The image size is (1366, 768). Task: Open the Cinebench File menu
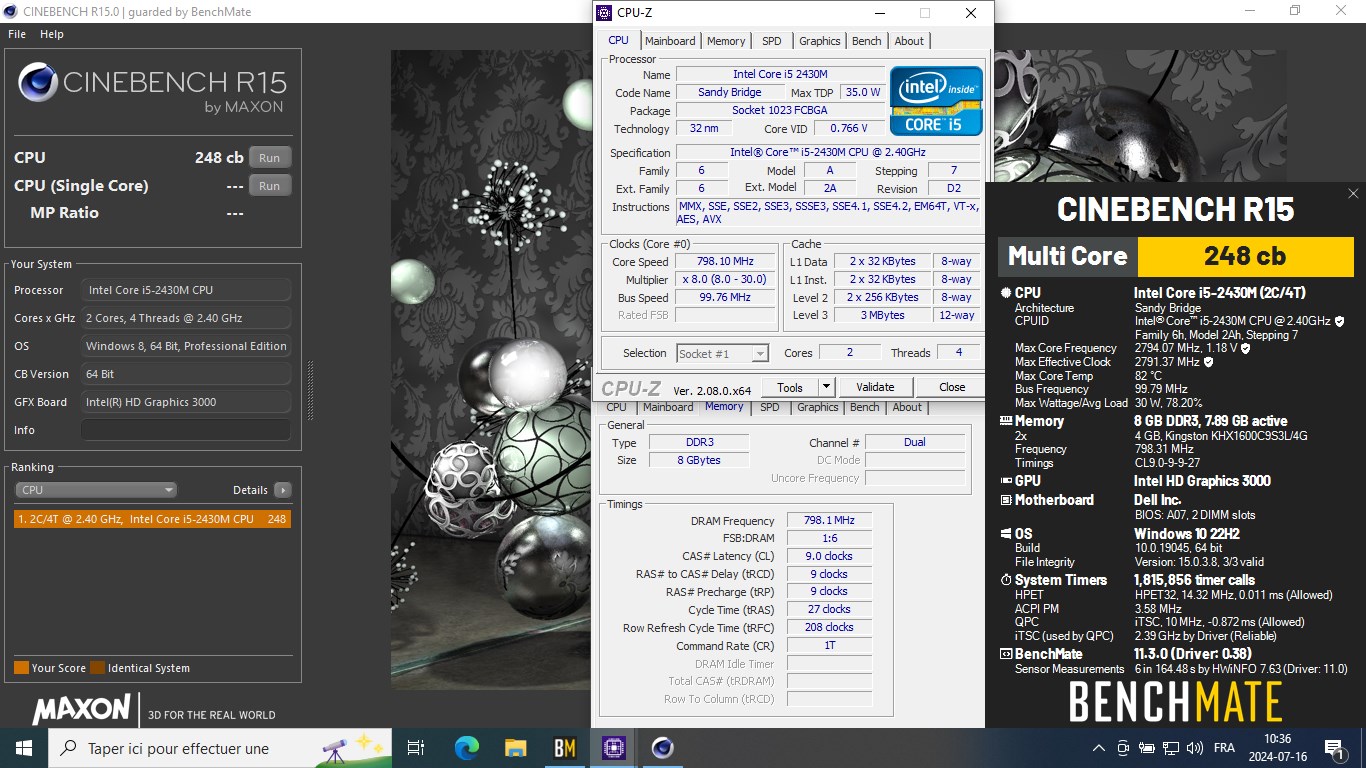[x=17, y=34]
